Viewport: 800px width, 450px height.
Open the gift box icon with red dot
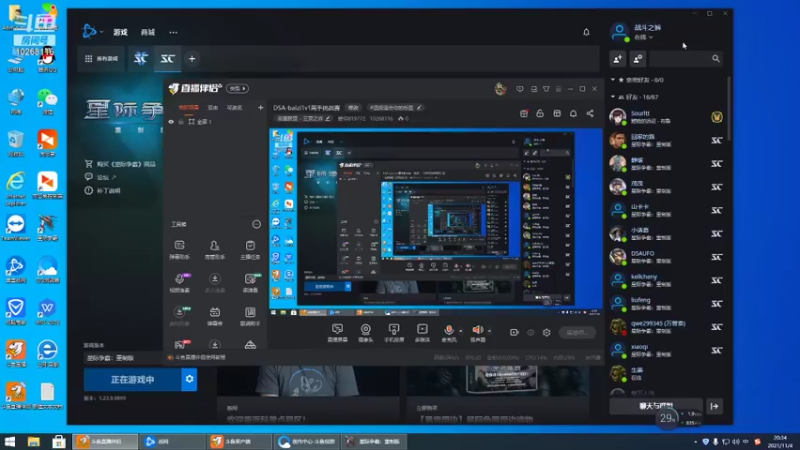coord(524,113)
